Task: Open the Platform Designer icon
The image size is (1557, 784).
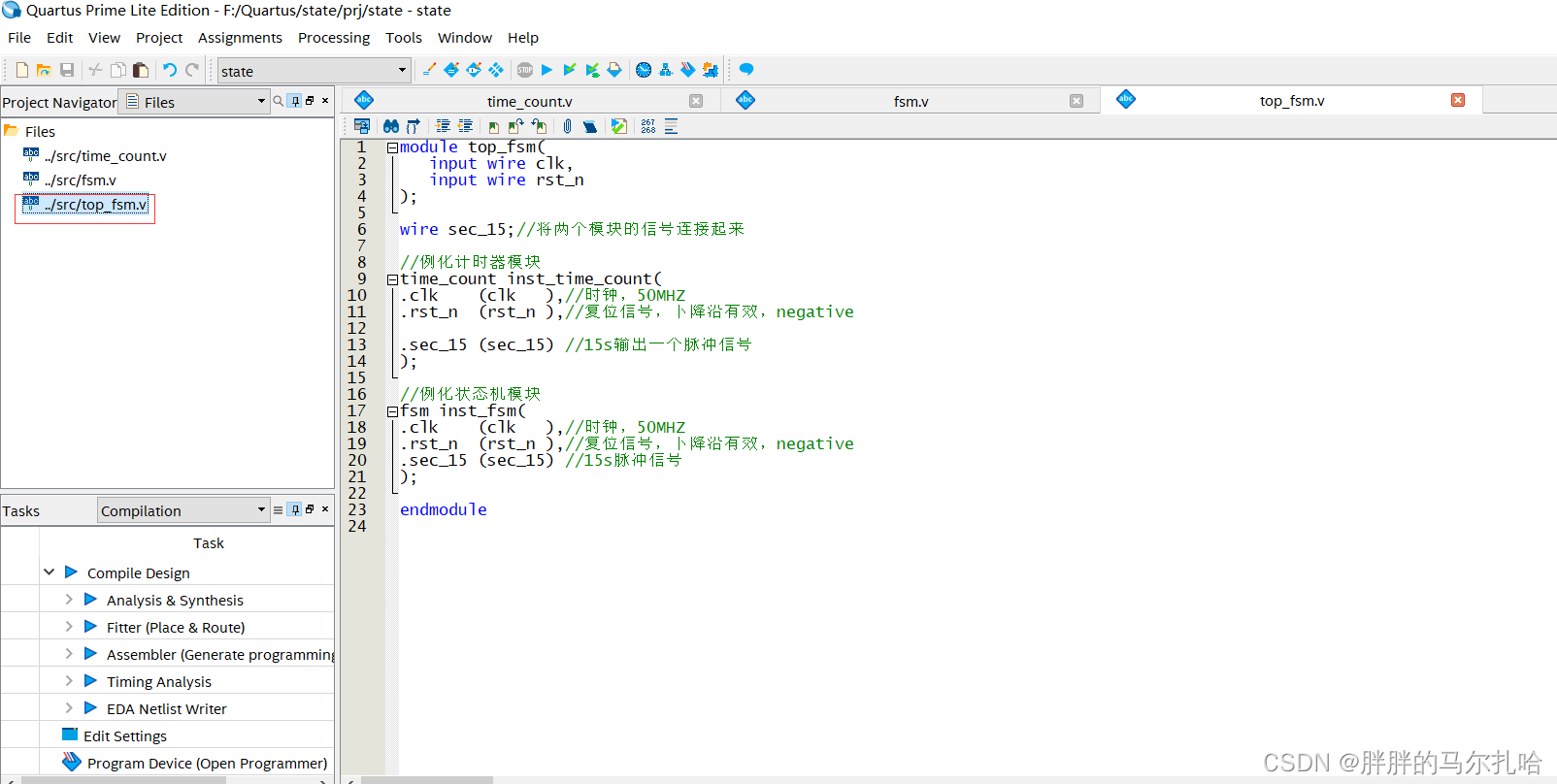Action: tap(711, 70)
